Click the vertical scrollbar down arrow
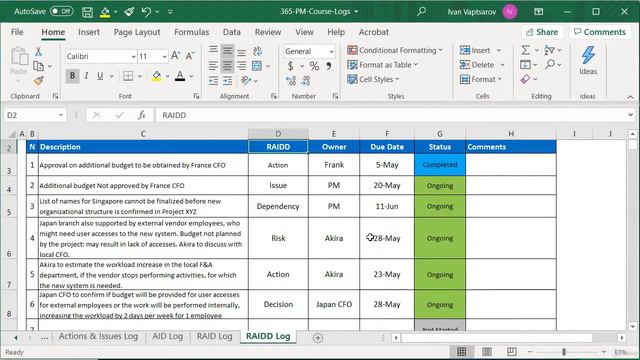 [632, 327]
